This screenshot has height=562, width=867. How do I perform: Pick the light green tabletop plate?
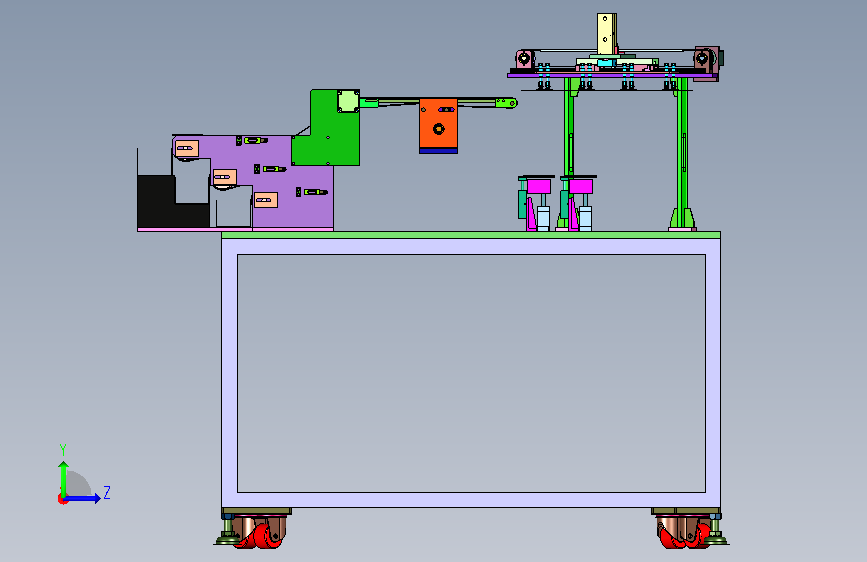pyautogui.click(x=471, y=235)
